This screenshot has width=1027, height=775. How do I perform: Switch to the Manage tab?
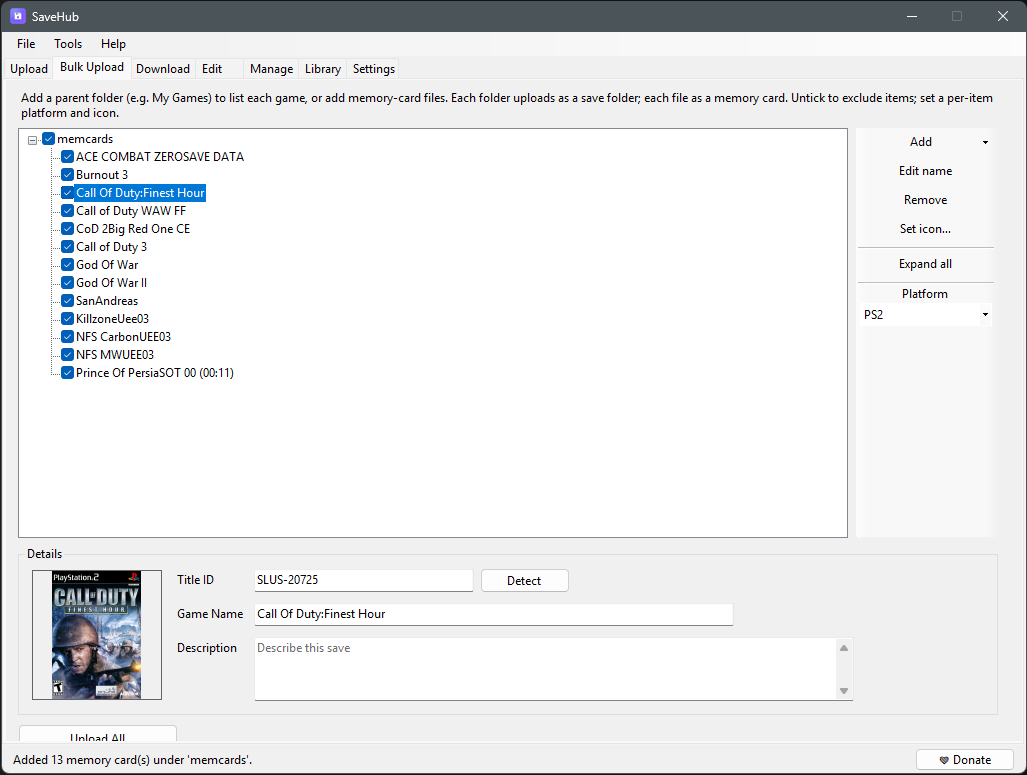272,69
